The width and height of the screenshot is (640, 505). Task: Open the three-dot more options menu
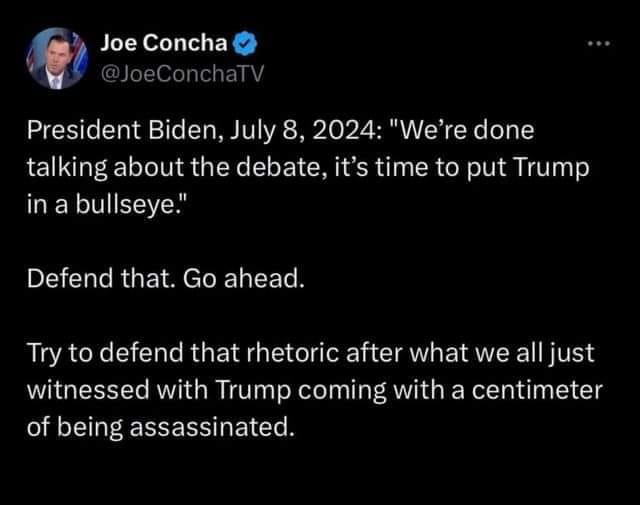(599, 47)
